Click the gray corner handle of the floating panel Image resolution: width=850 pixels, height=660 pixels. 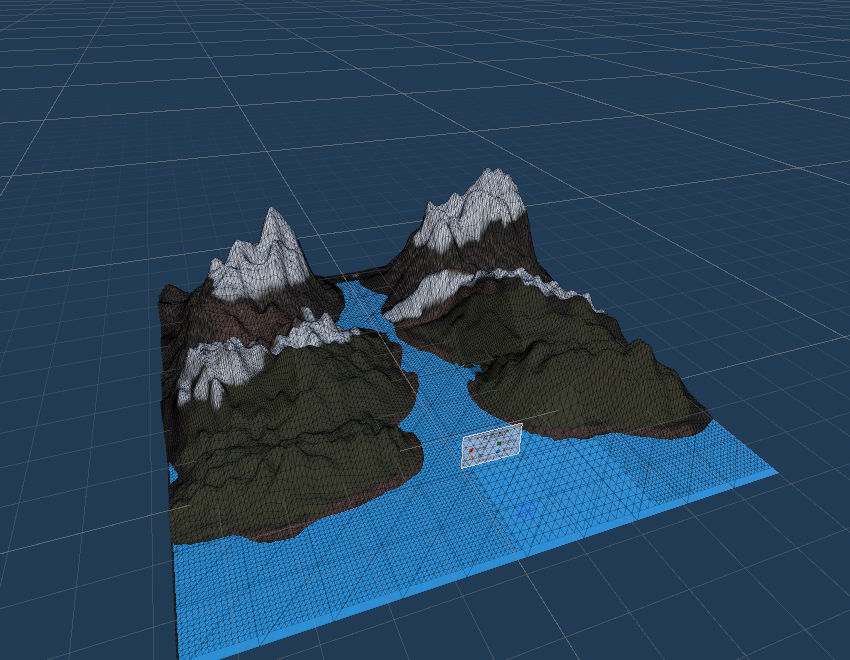click(520, 427)
